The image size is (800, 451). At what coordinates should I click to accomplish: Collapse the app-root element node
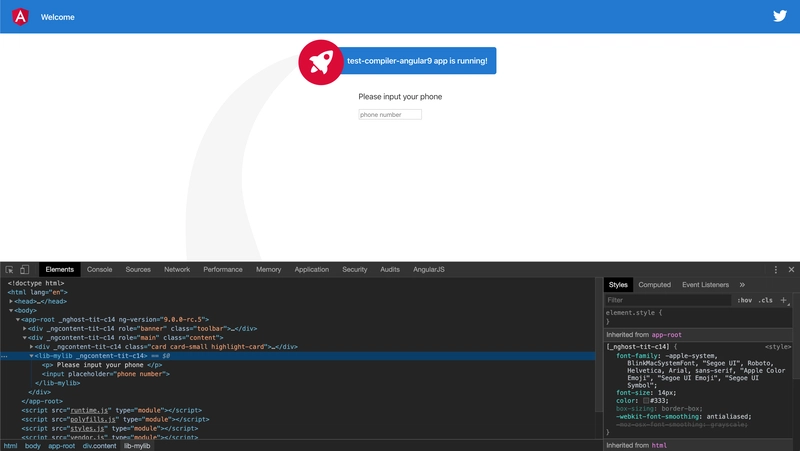pyautogui.click(x=18, y=319)
